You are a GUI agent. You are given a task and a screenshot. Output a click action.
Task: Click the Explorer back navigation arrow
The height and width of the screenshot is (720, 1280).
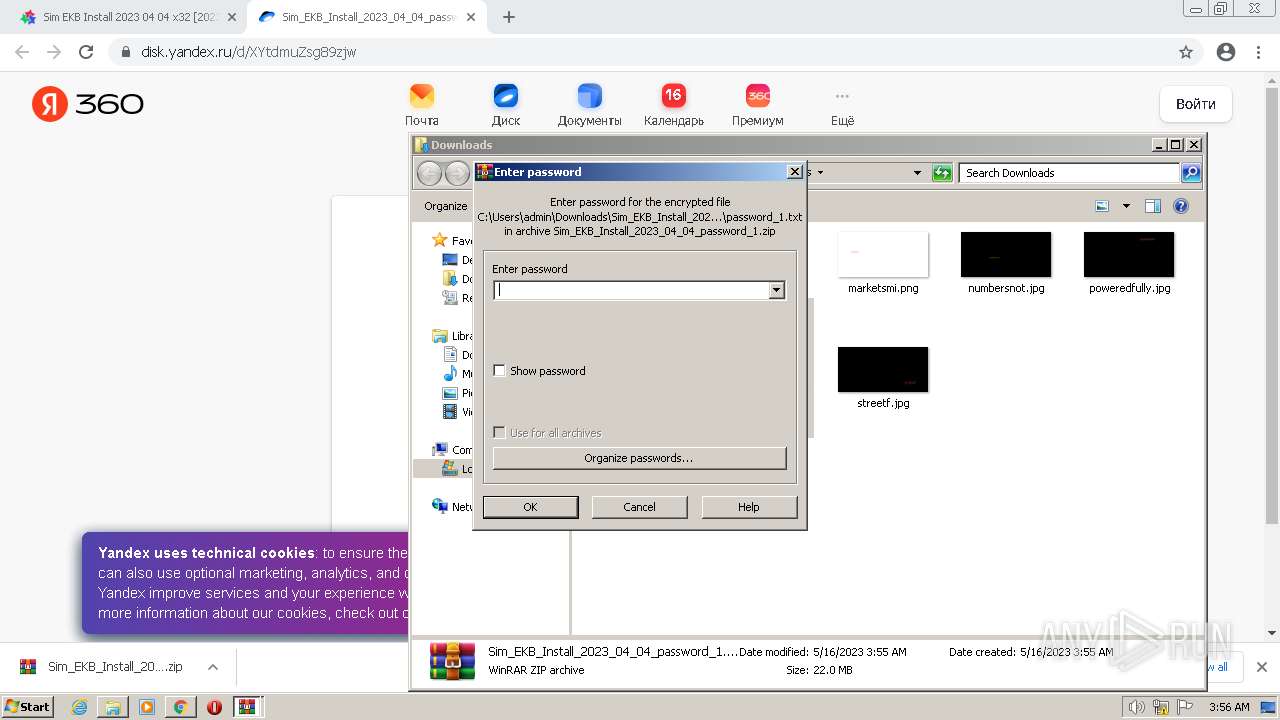point(429,173)
